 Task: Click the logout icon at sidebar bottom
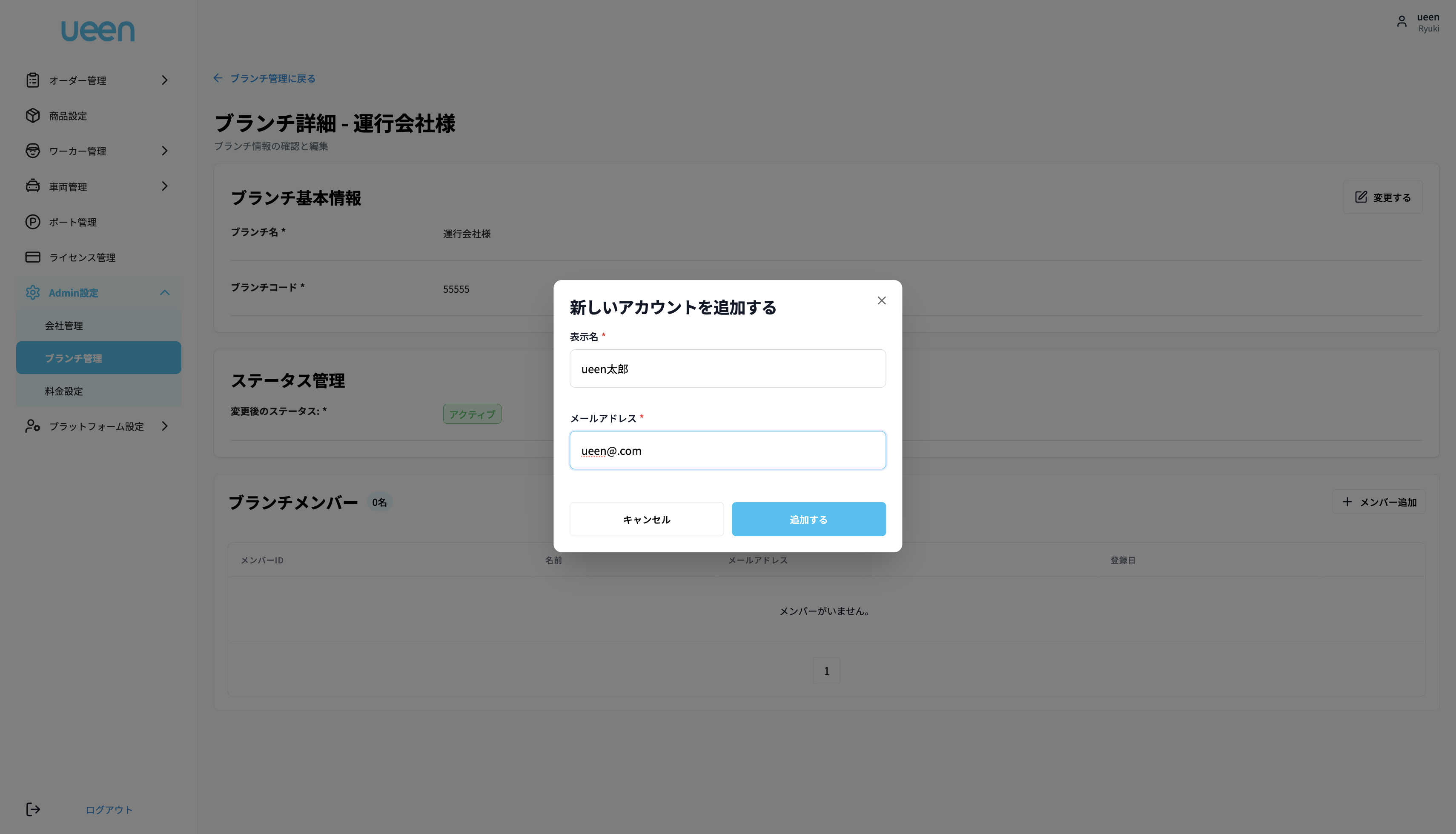33,809
